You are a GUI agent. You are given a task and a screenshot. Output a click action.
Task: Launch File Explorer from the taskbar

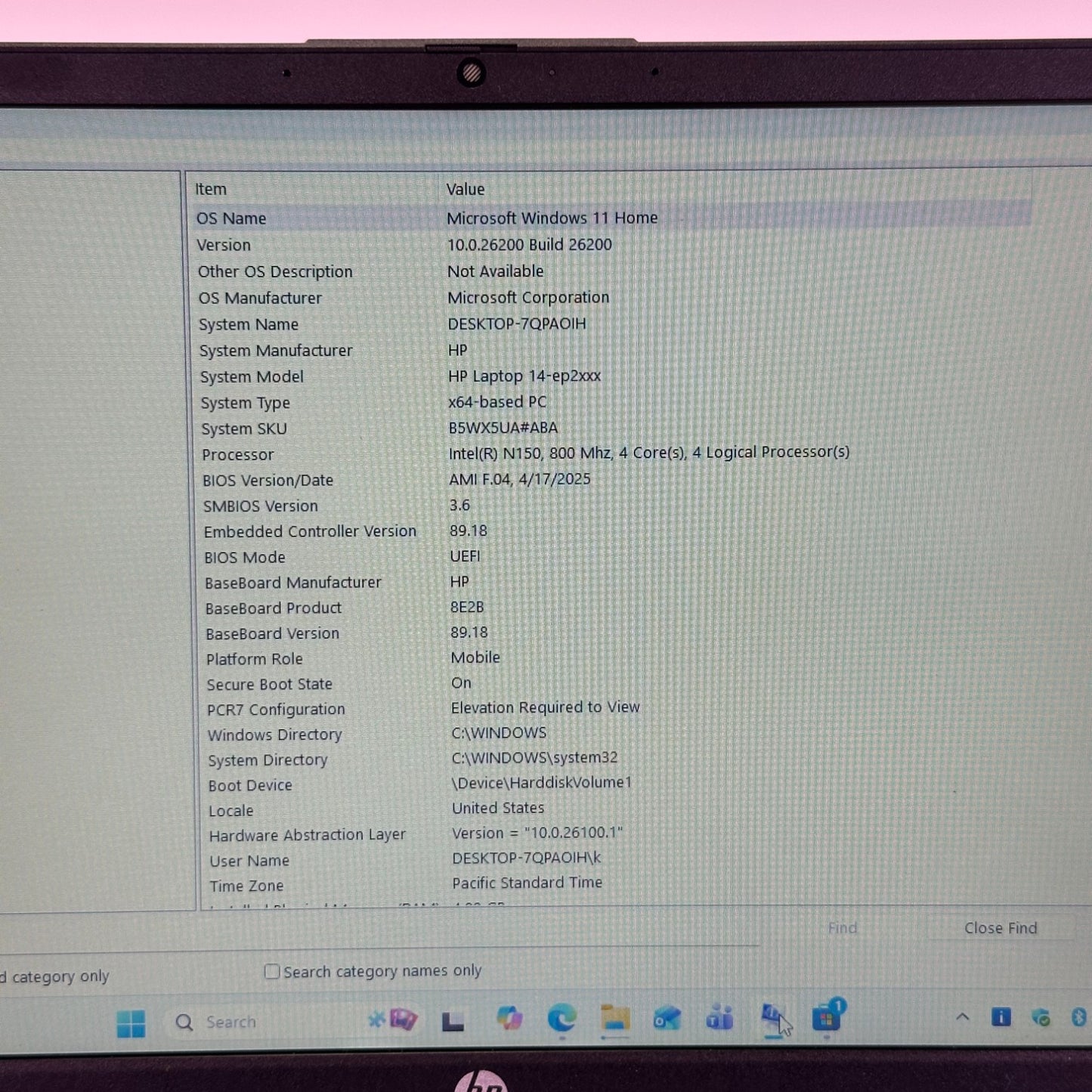pos(614,1019)
